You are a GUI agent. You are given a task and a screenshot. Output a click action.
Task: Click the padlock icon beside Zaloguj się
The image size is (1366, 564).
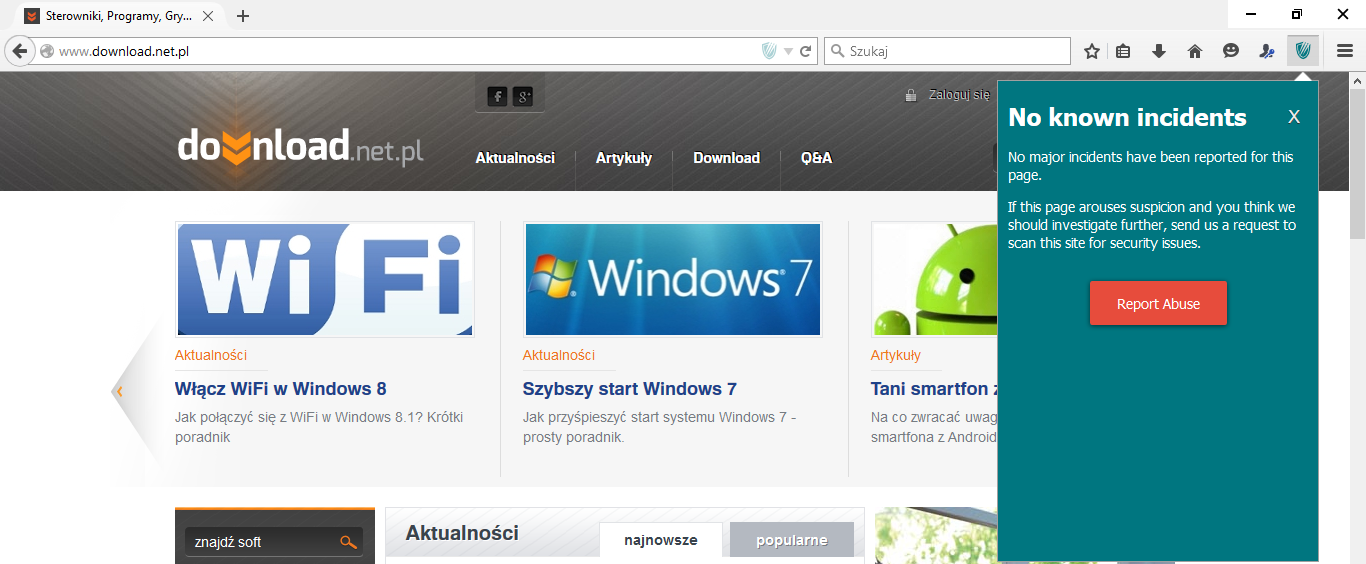click(x=910, y=95)
